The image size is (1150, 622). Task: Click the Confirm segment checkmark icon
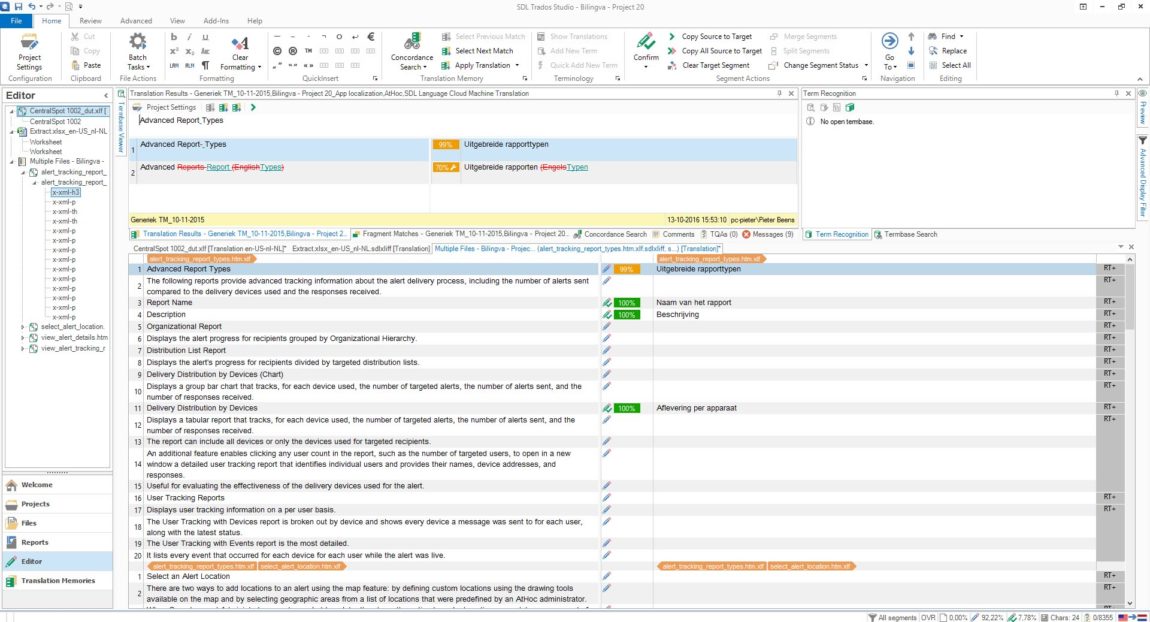[x=645, y=41]
